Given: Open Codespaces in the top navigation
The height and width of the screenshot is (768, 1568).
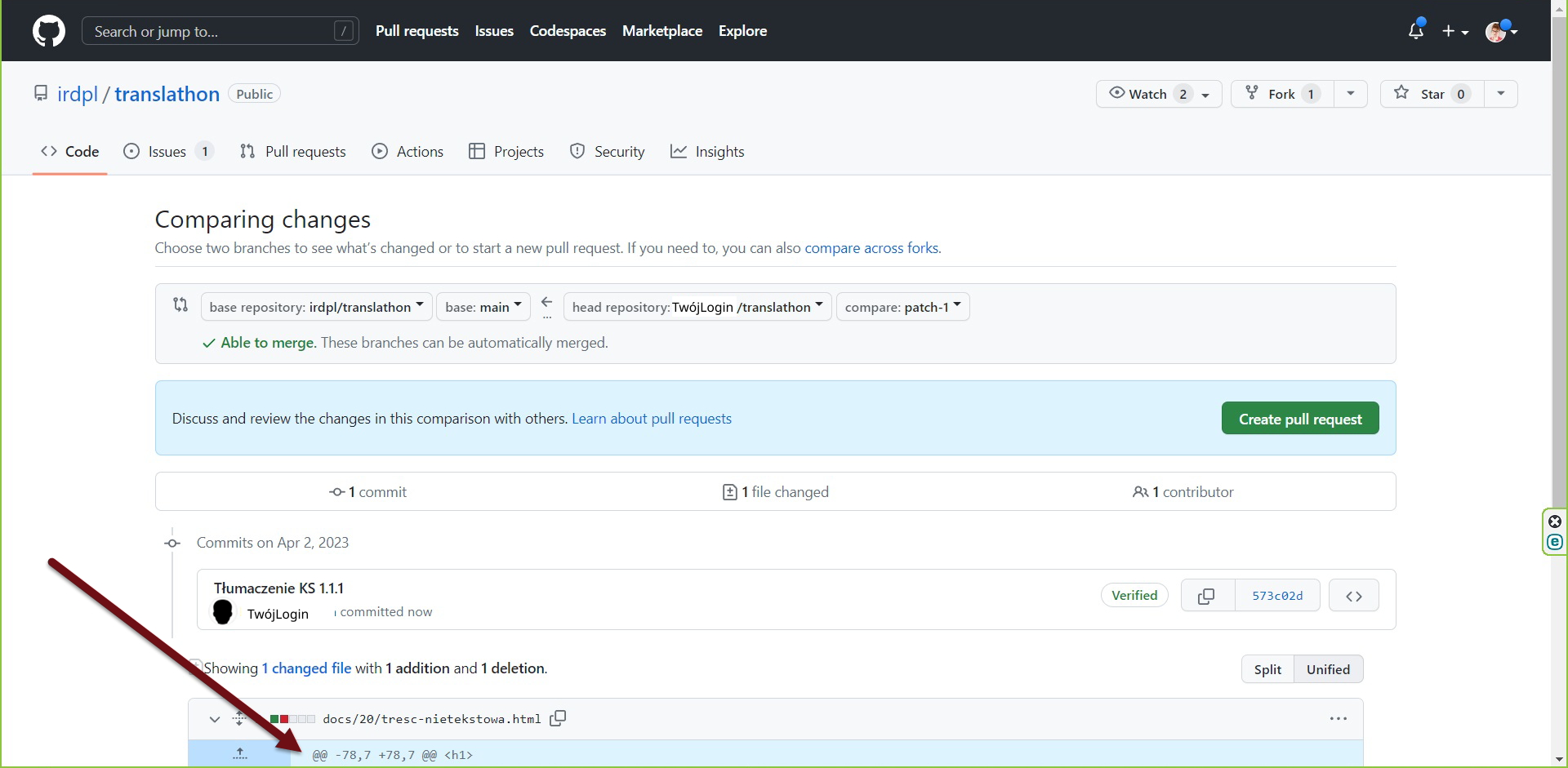Looking at the screenshot, I should click(x=568, y=31).
